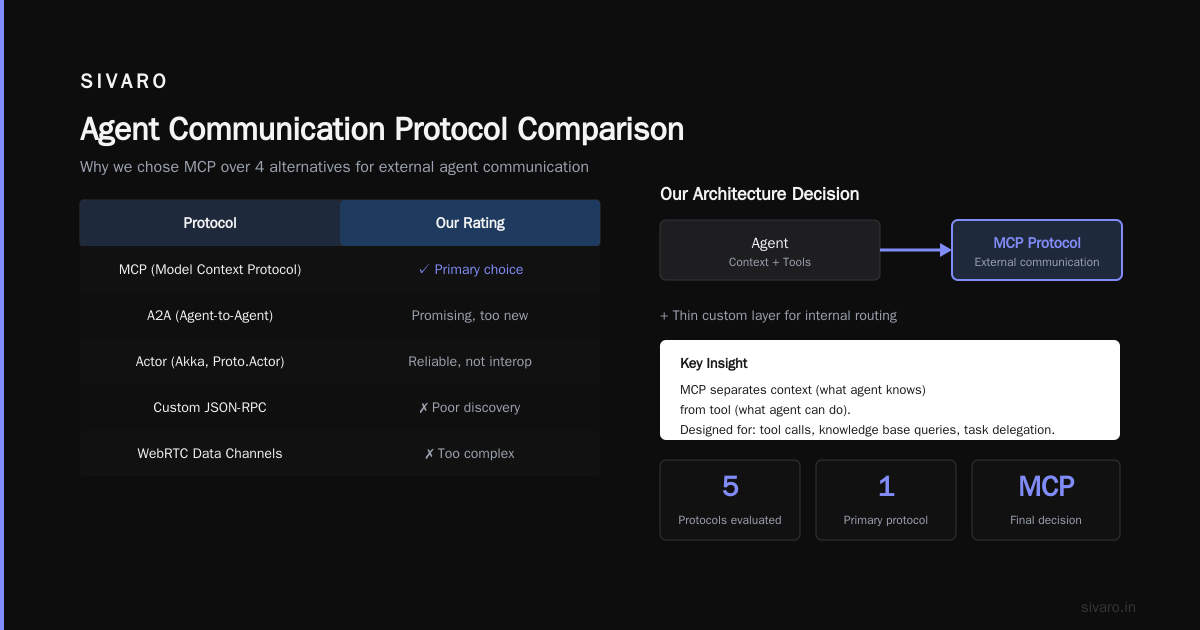Click the Custom JSON-RPC row
Viewport: 1200px width, 630px height.
click(340, 407)
